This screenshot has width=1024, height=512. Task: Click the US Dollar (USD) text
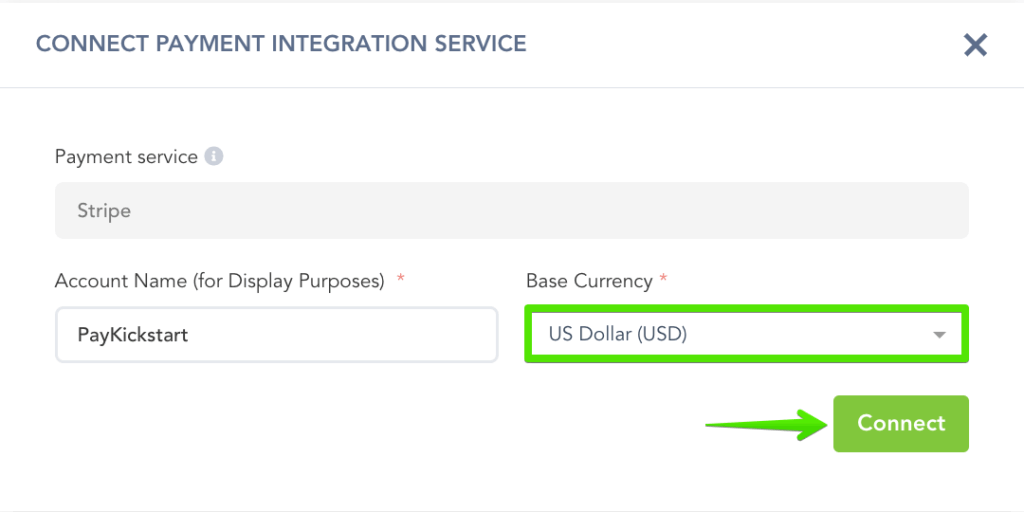point(618,335)
